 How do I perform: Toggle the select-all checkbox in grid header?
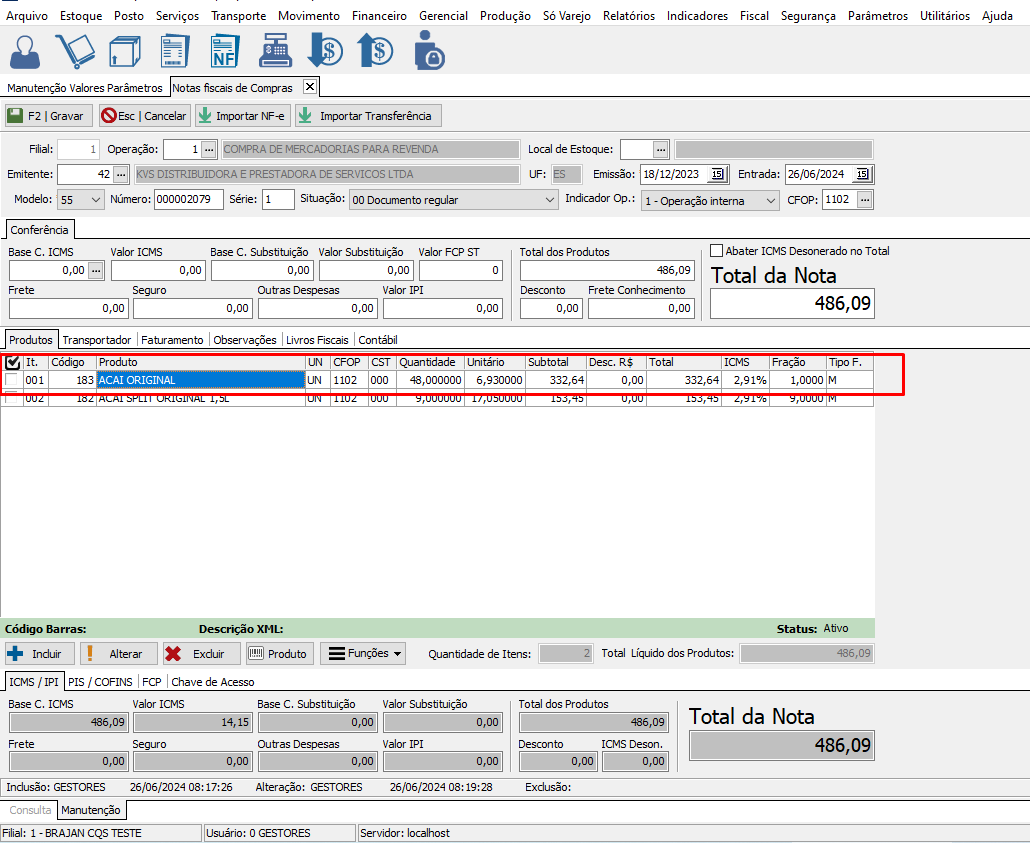(12, 362)
